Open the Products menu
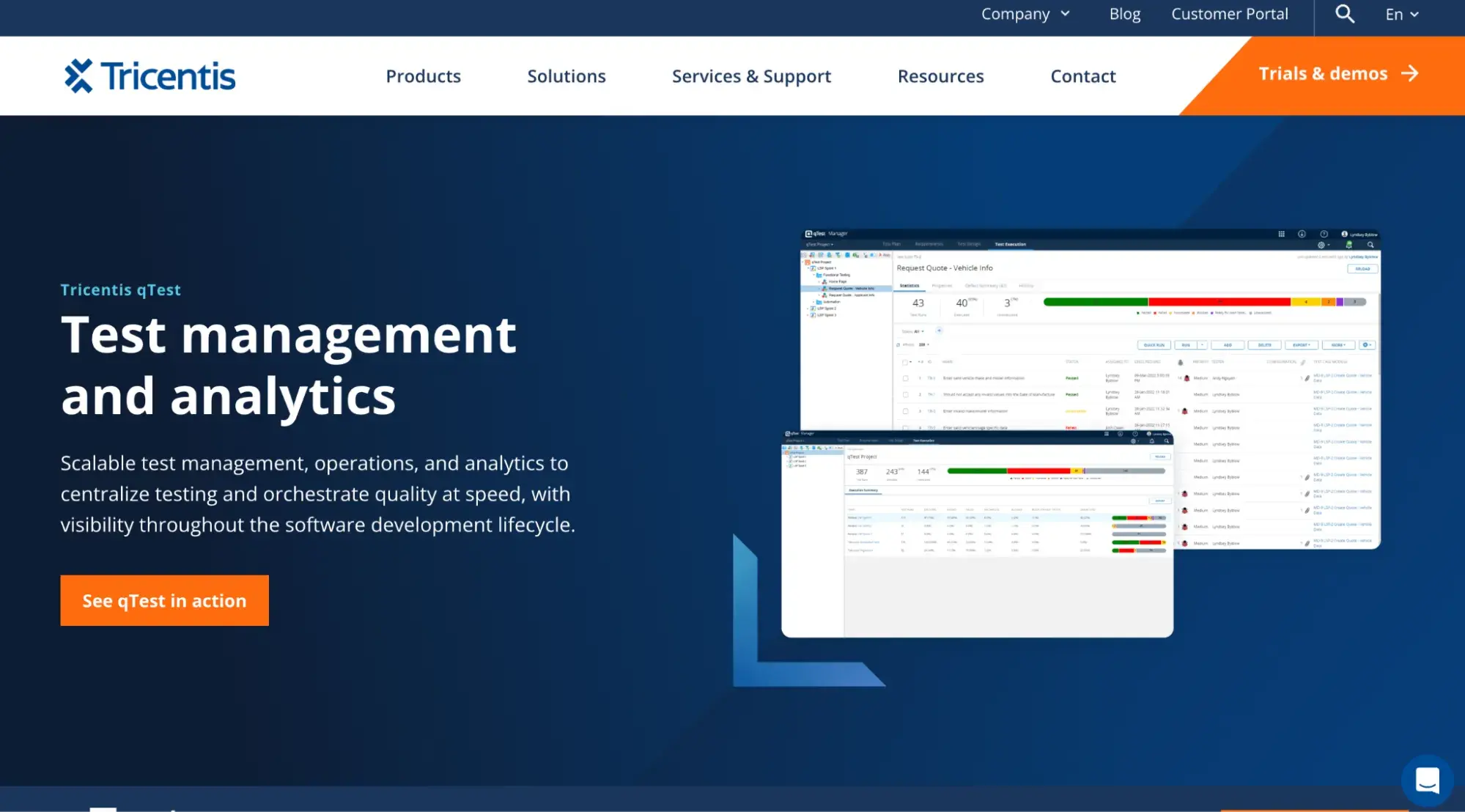Viewport: 1465px width, 812px height. pos(423,76)
